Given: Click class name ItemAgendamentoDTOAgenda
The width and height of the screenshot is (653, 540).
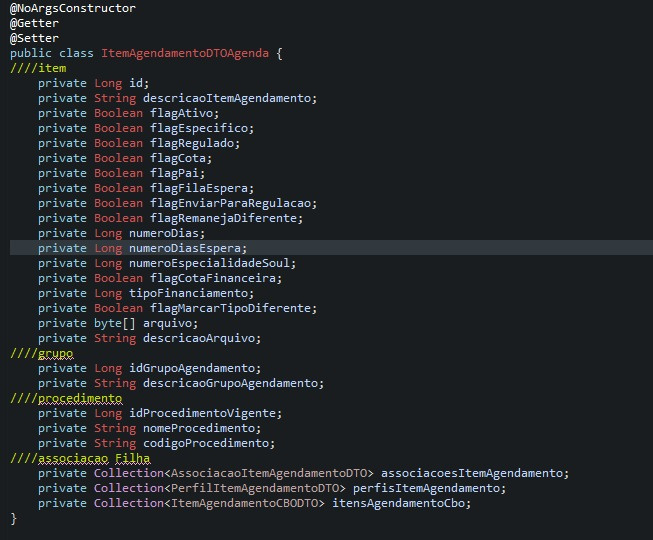Looking at the screenshot, I should 185,53.
